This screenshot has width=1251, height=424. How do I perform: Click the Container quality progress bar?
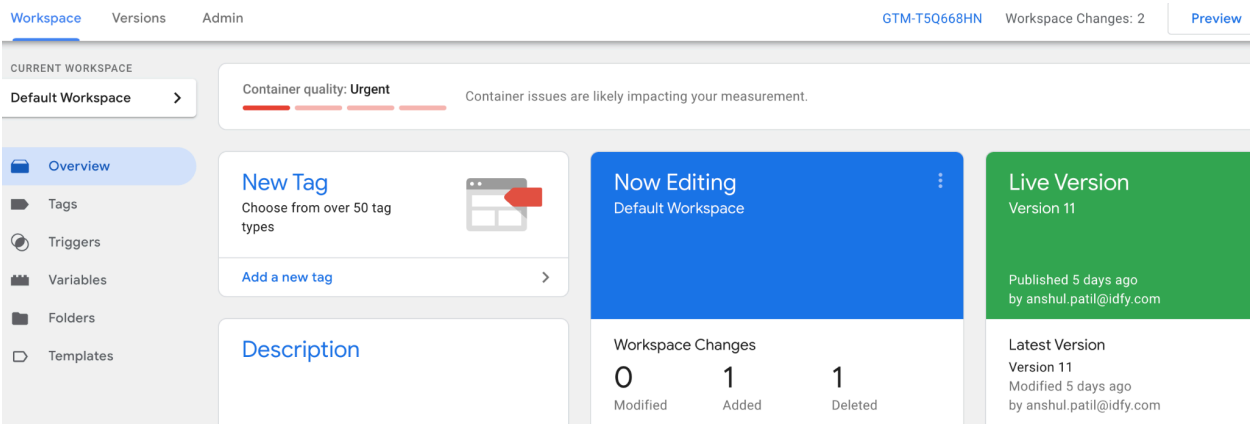[345, 108]
